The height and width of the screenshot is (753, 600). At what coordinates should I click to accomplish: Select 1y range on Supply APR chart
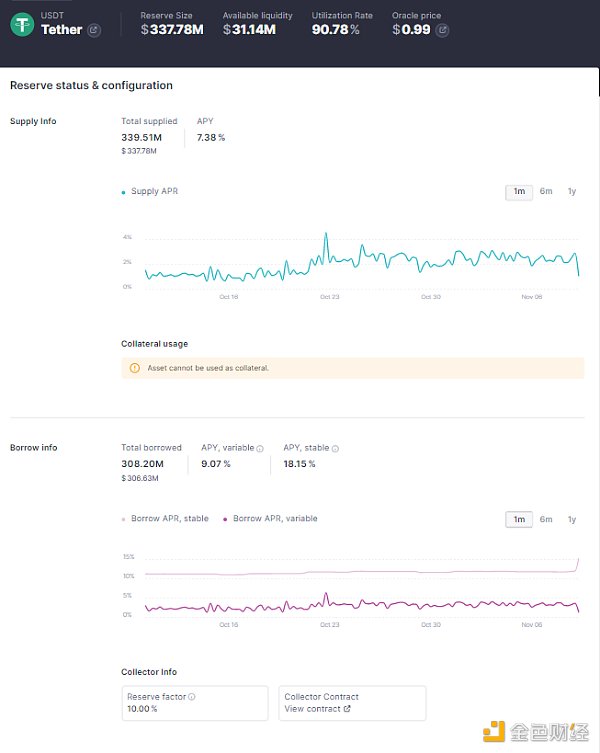point(572,192)
